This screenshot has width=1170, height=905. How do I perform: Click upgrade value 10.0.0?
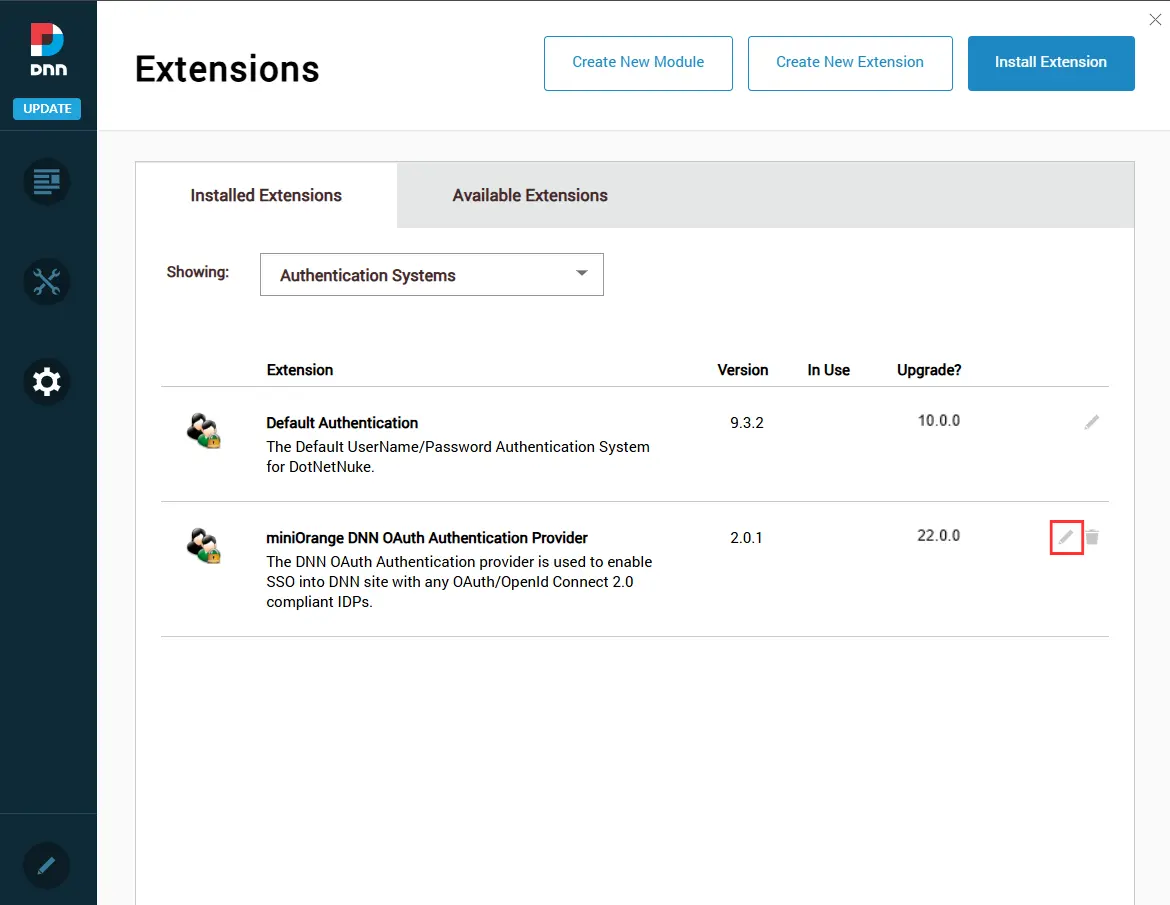click(939, 421)
